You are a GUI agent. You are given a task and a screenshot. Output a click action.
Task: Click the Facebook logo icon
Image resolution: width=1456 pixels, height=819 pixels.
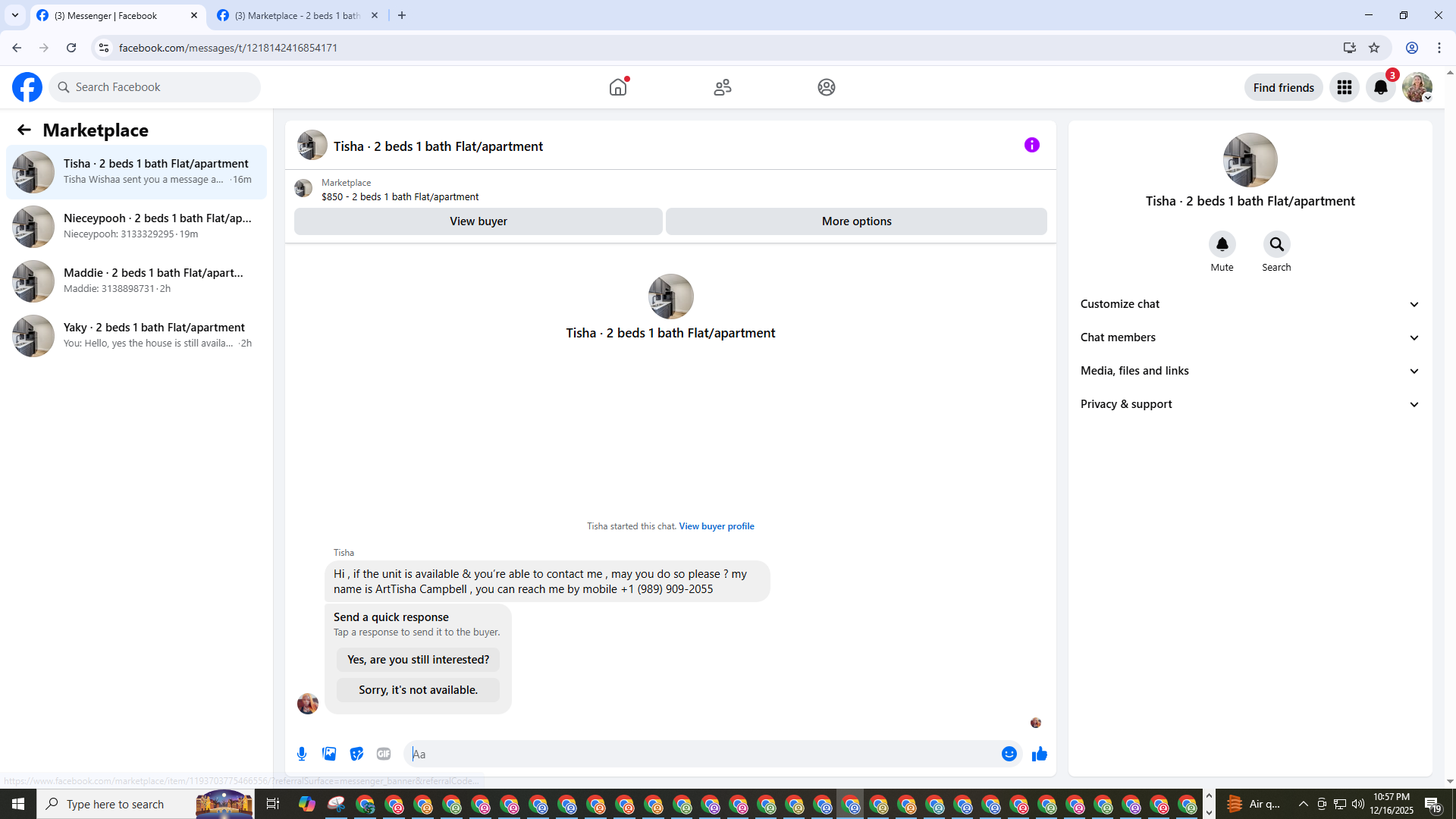pyautogui.click(x=27, y=87)
